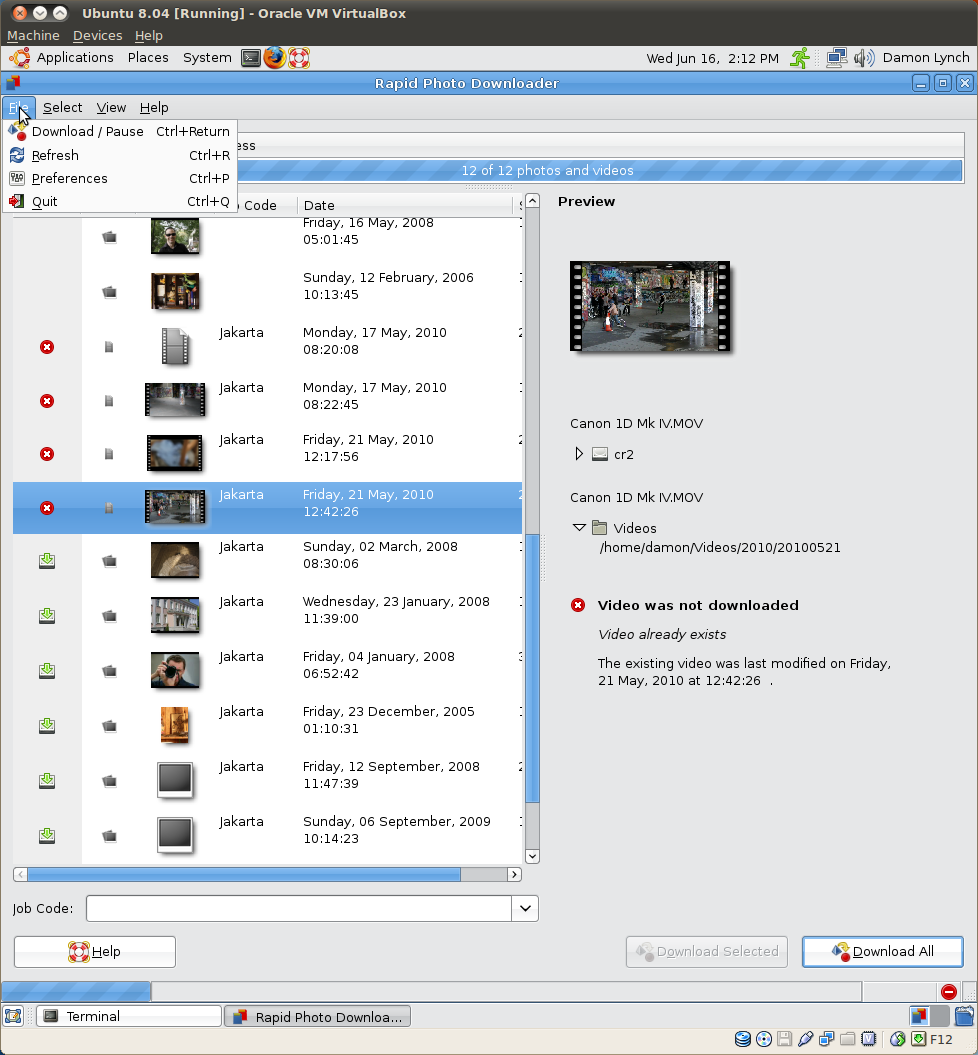Expand the cr2 tree item
Image resolution: width=978 pixels, height=1055 pixels.
(579, 454)
